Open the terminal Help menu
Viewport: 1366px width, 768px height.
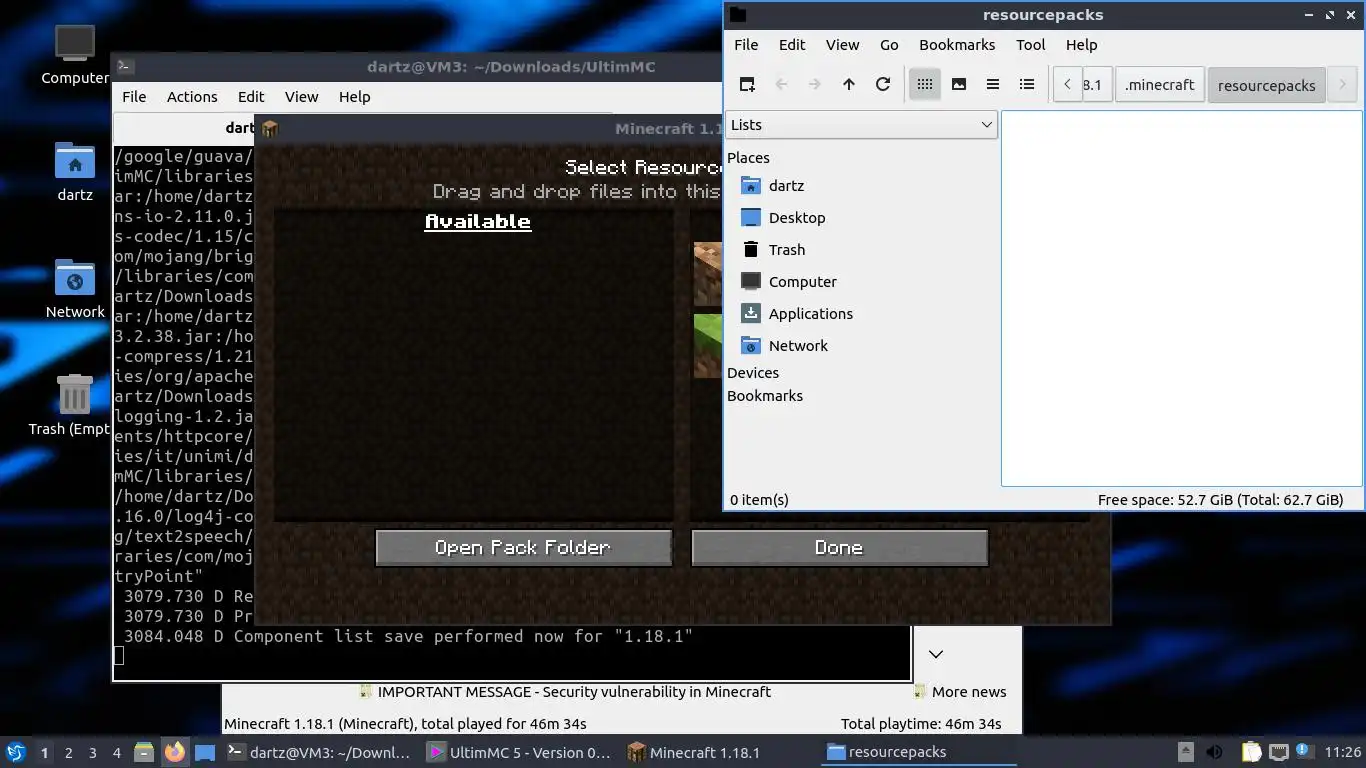[354, 97]
